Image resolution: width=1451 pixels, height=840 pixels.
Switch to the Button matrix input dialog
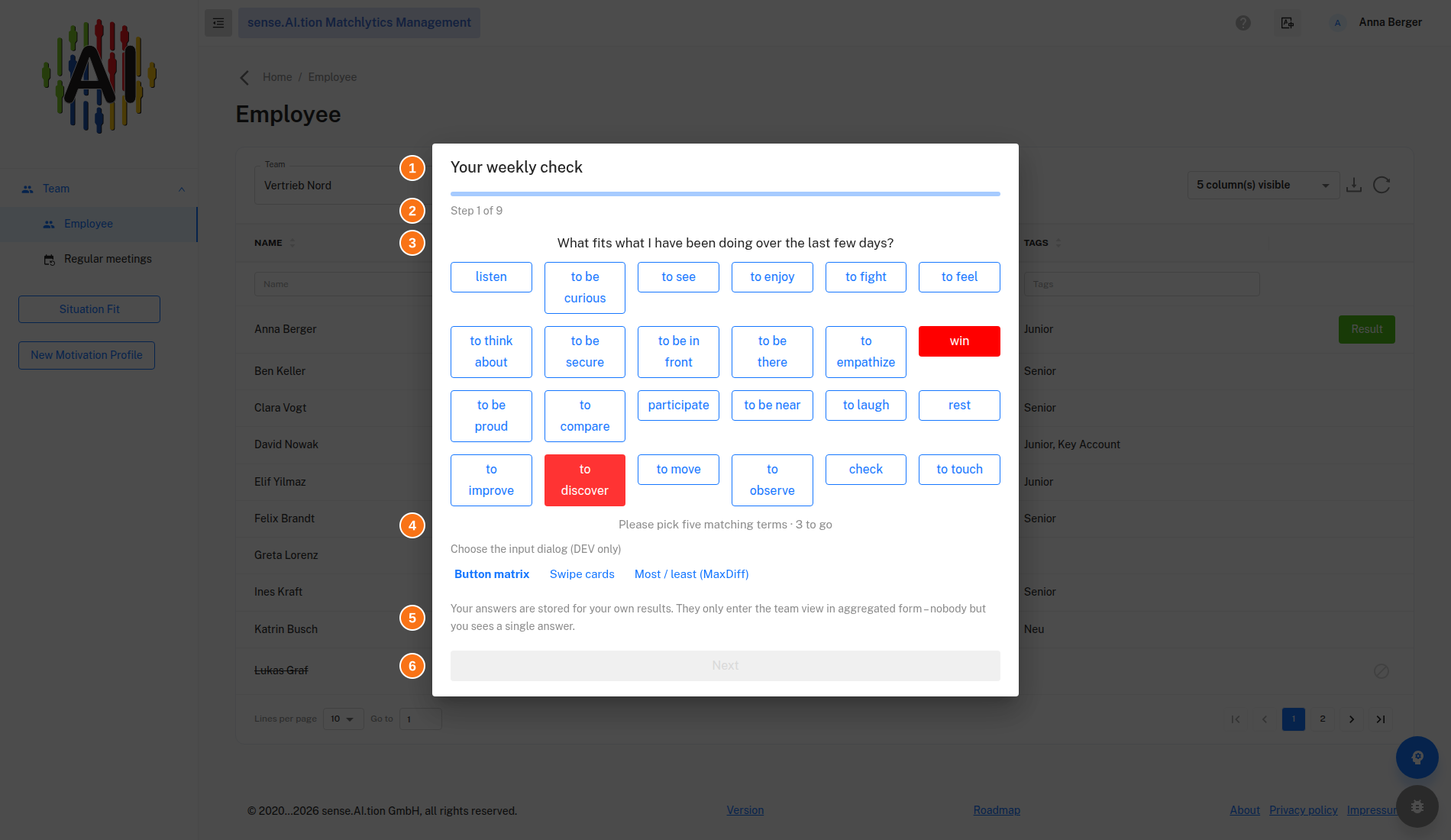(x=492, y=574)
